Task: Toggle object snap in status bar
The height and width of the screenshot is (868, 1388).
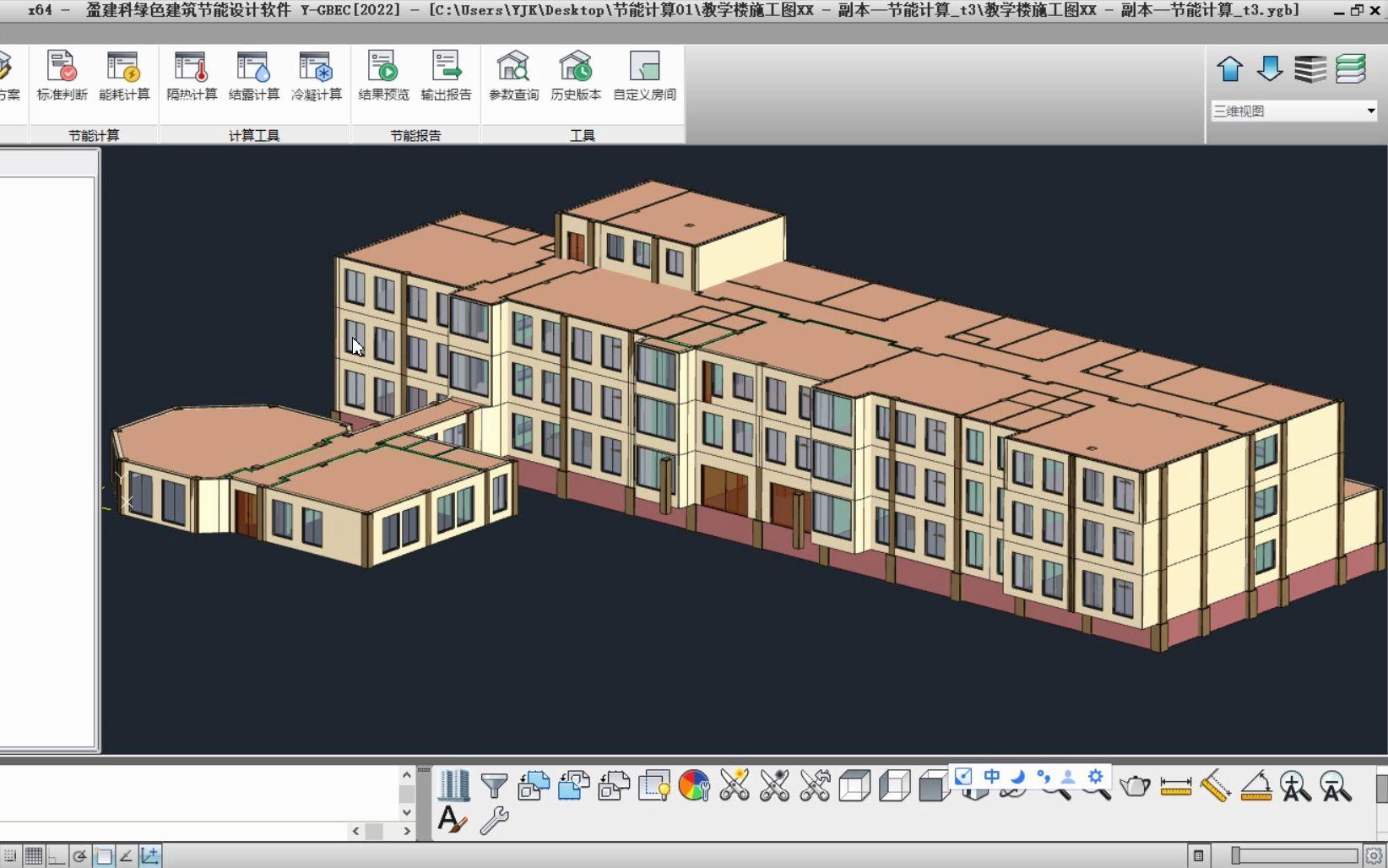Action: [x=103, y=856]
